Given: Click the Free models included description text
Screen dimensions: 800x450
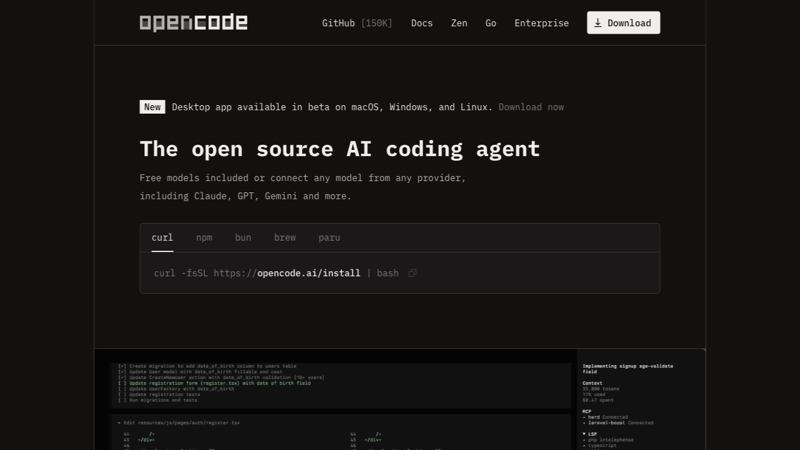Looking at the screenshot, I should tap(303, 187).
